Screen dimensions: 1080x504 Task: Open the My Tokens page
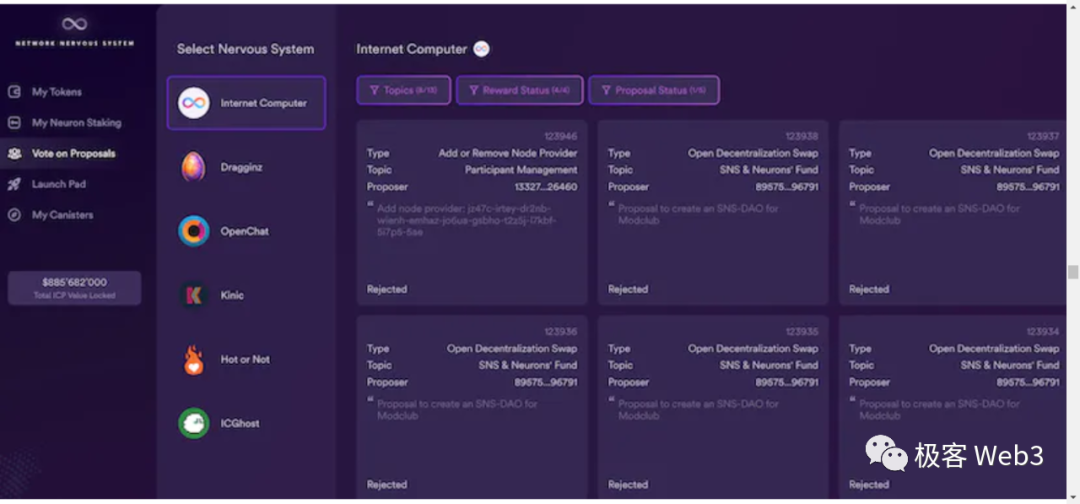56,92
